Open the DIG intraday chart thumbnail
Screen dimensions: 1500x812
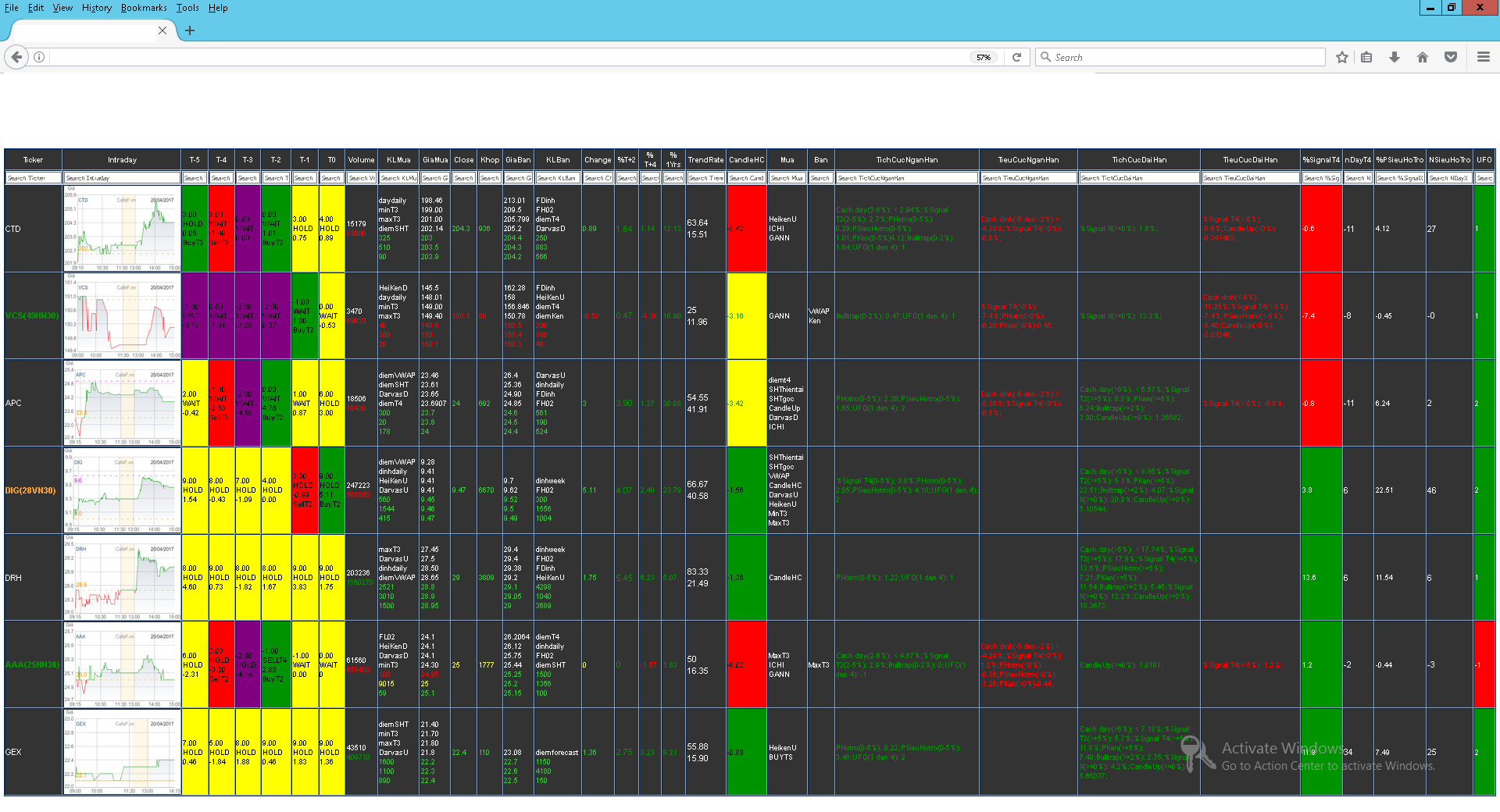[x=122, y=490]
